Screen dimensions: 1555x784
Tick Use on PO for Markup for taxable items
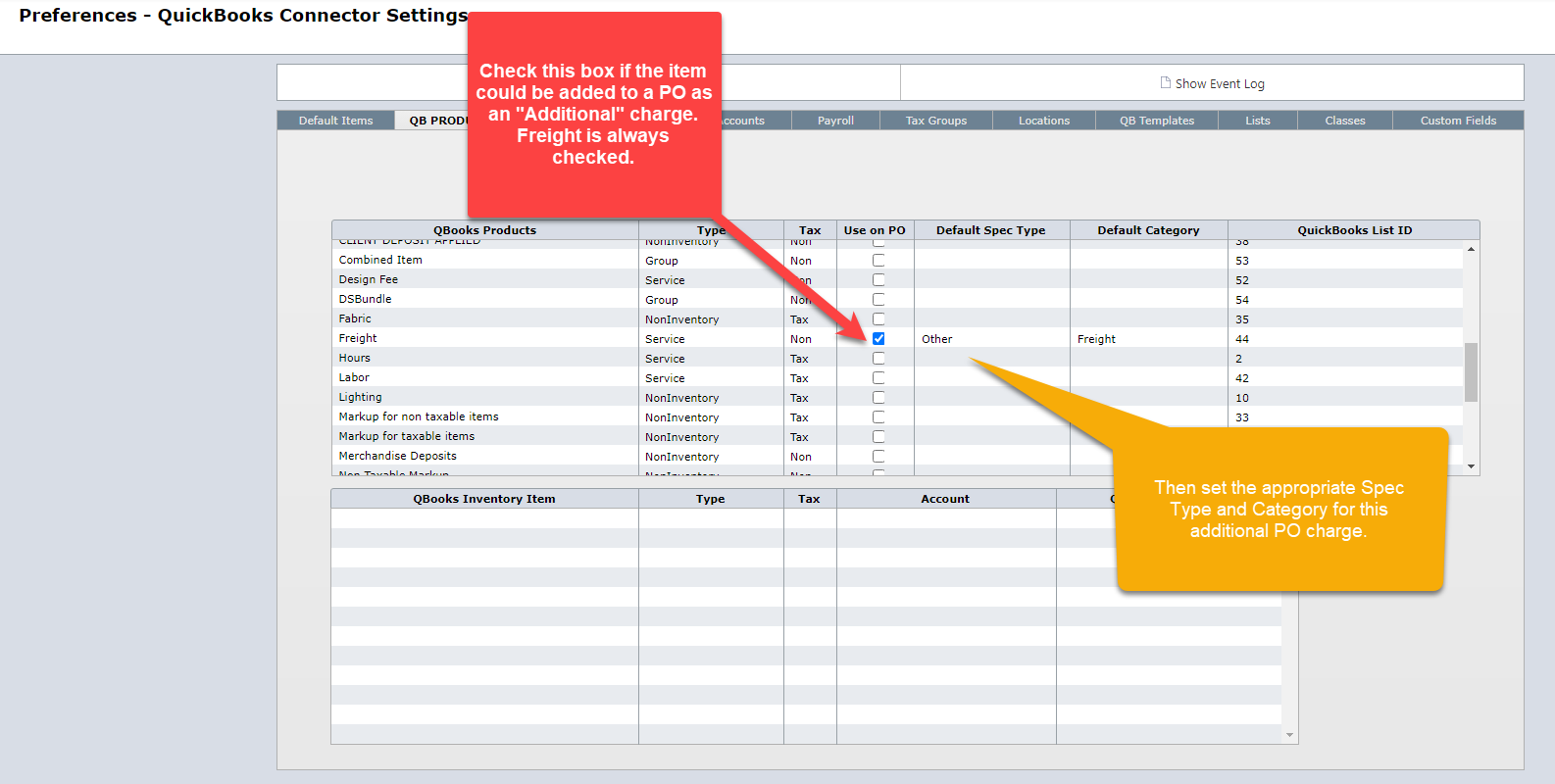[x=878, y=436]
